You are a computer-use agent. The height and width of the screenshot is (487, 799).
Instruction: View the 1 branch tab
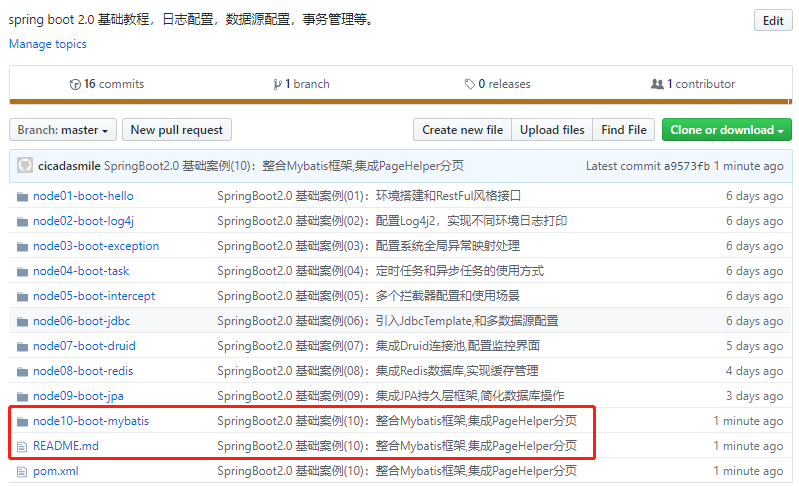coord(302,84)
